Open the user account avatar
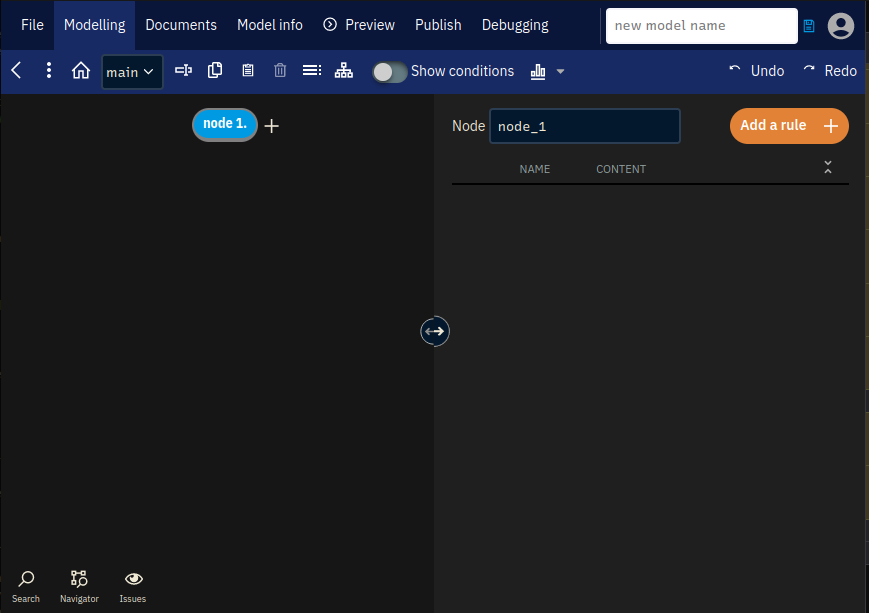 (x=841, y=25)
